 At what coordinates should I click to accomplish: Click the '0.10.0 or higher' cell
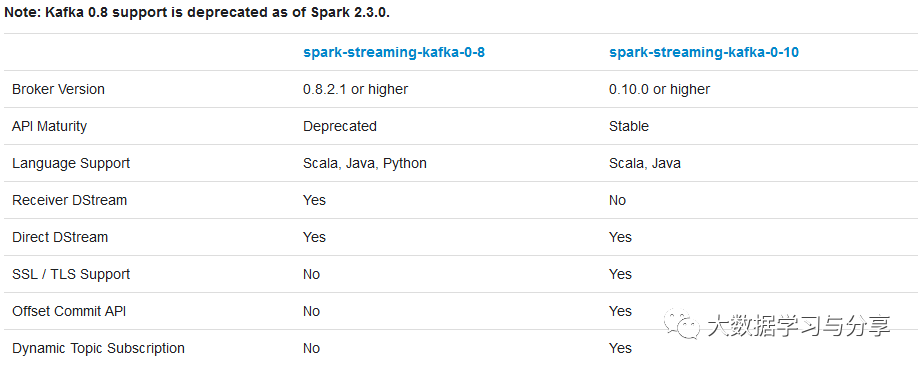point(659,89)
